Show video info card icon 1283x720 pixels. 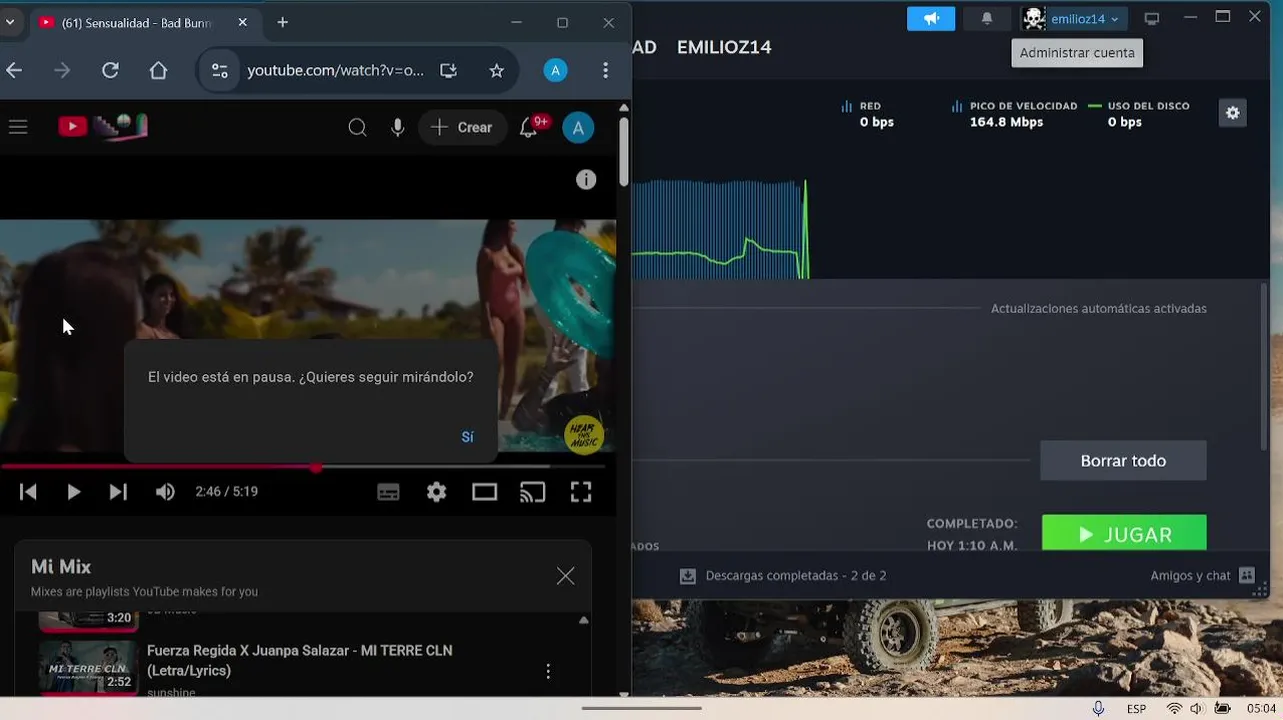[x=586, y=179]
